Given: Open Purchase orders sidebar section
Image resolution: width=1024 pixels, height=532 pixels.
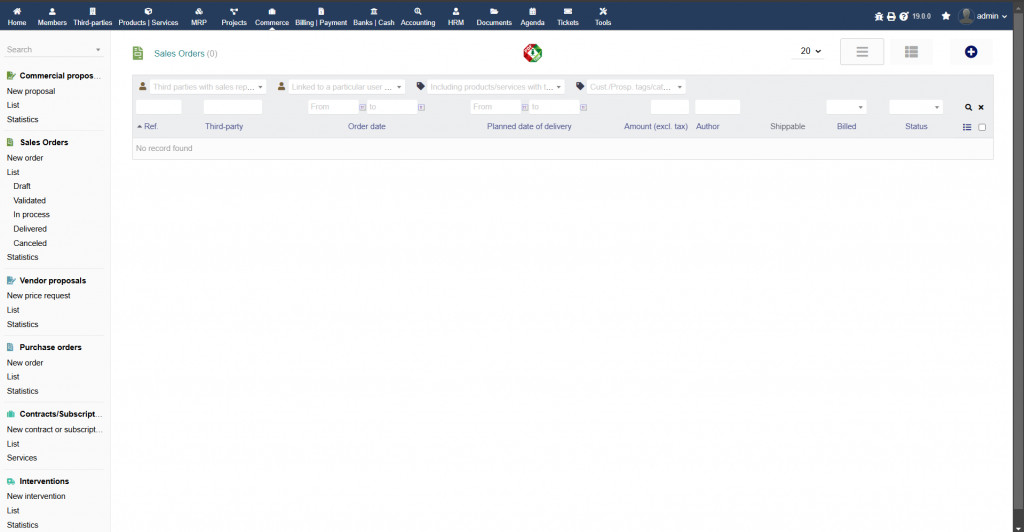Looking at the screenshot, I should tap(50, 347).
